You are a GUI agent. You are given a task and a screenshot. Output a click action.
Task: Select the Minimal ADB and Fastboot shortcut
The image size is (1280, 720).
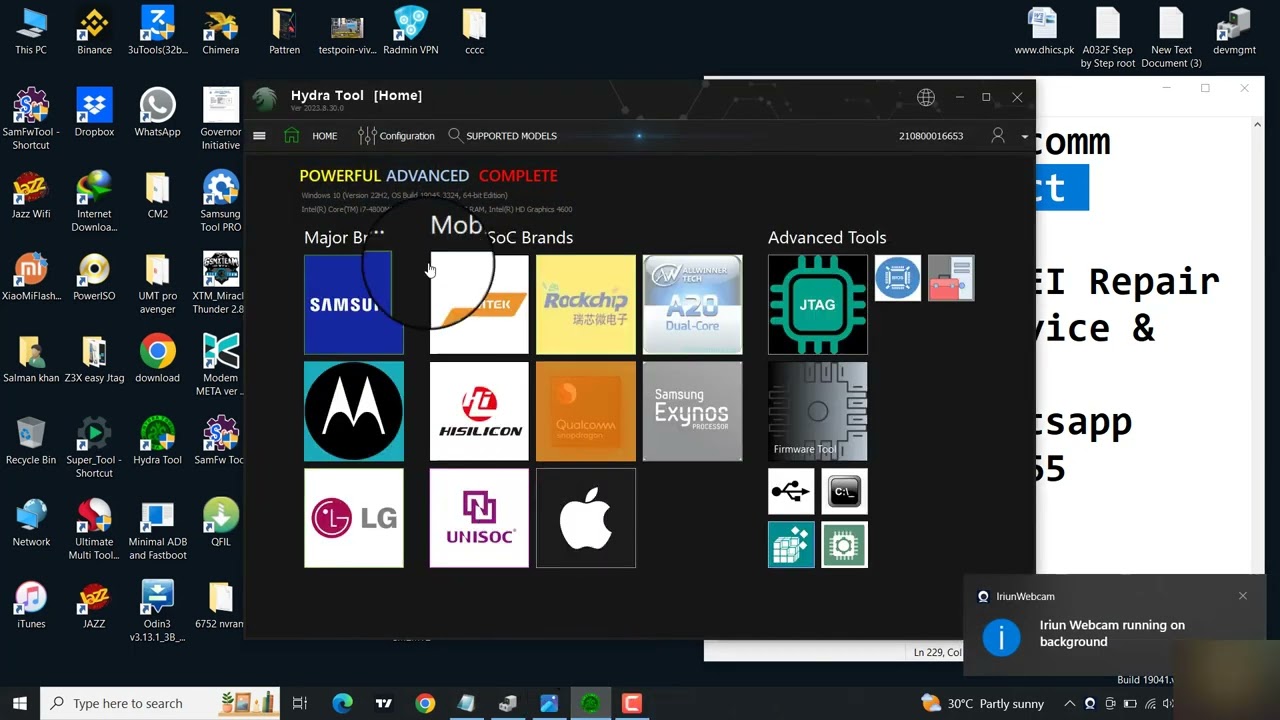[157, 530]
